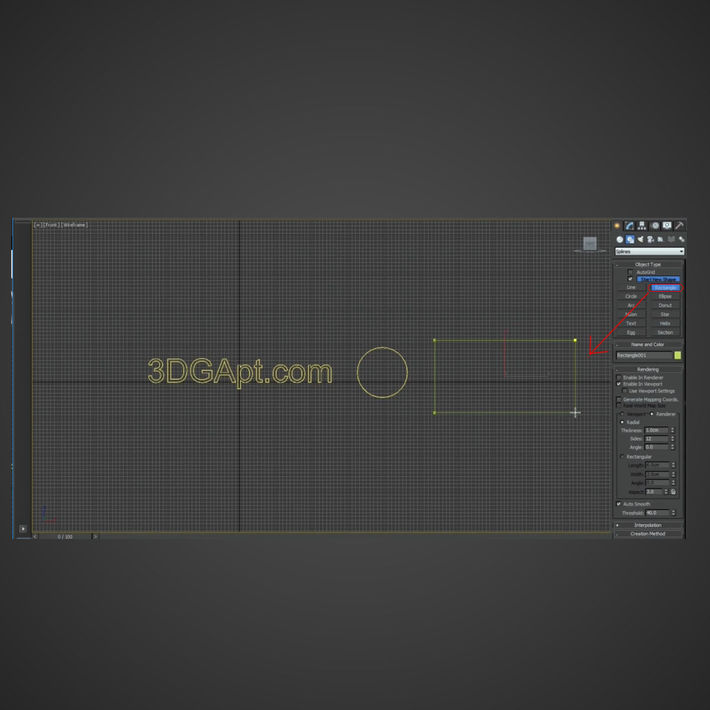Image resolution: width=710 pixels, height=710 pixels.
Task: Click the Star spline button
Action: point(665,314)
